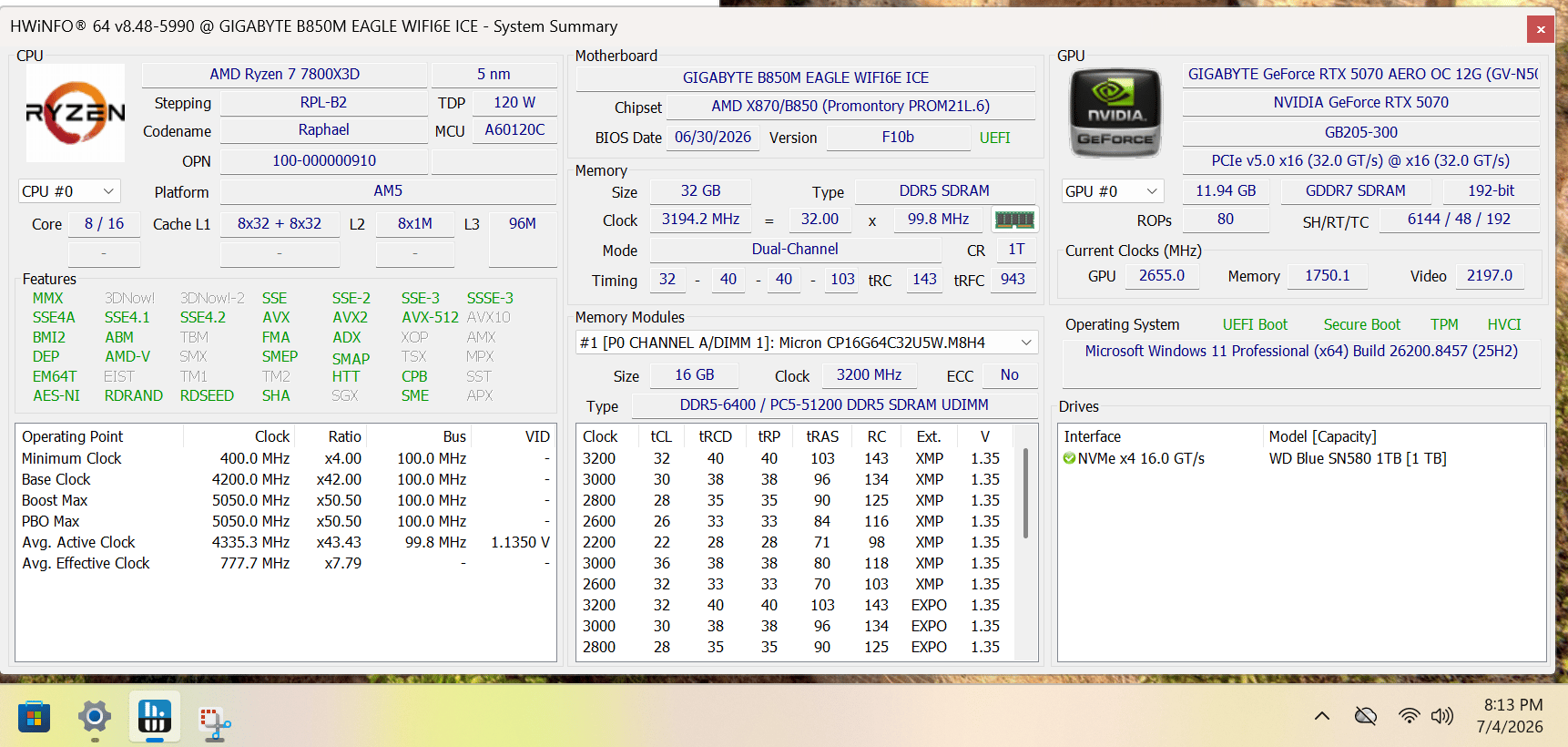Image resolution: width=1568 pixels, height=747 pixels.
Task: Click the platform value AM5
Action: coord(388,191)
